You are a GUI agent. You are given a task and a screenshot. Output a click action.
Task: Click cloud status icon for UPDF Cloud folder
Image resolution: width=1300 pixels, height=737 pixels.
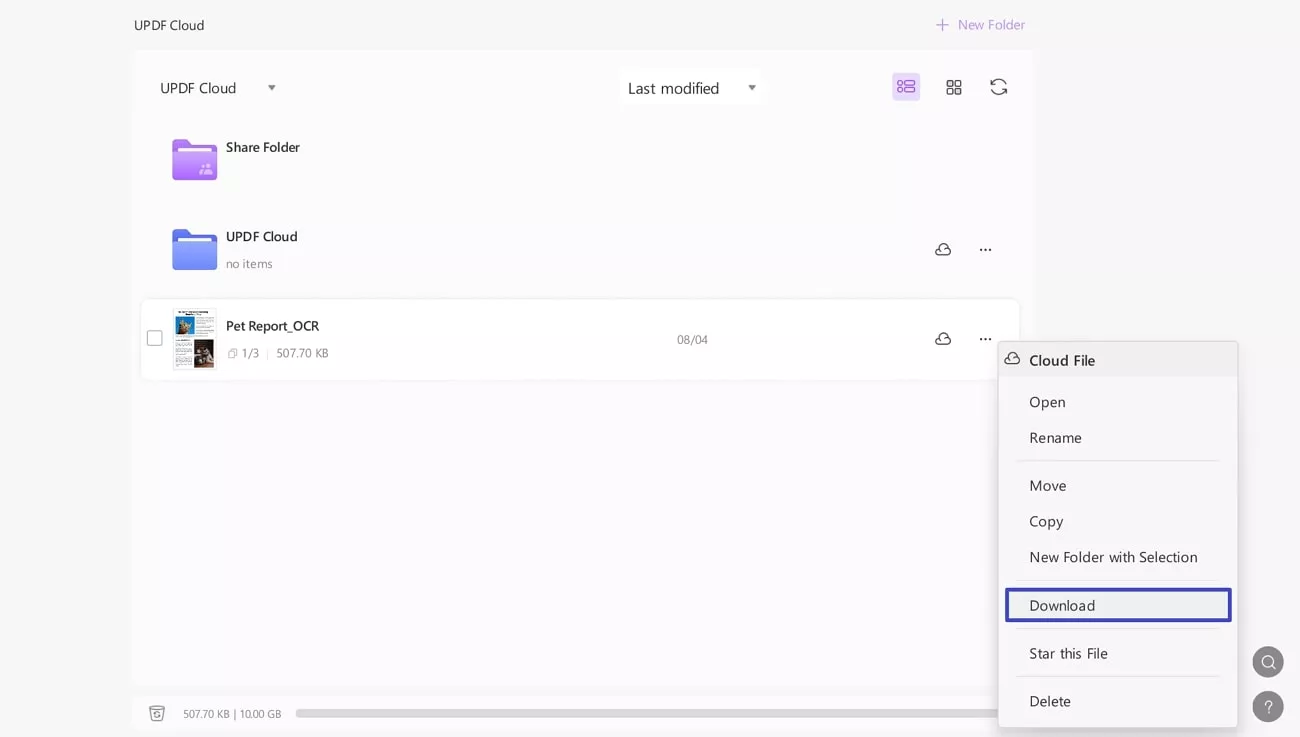[943, 250]
